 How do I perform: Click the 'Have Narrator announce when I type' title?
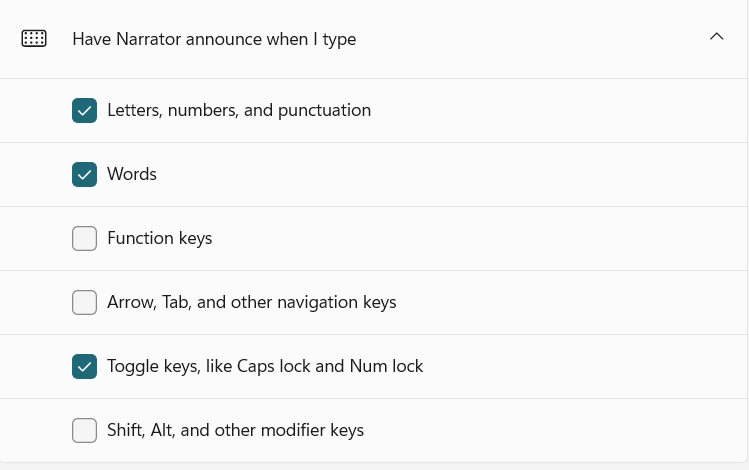point(214,39)
